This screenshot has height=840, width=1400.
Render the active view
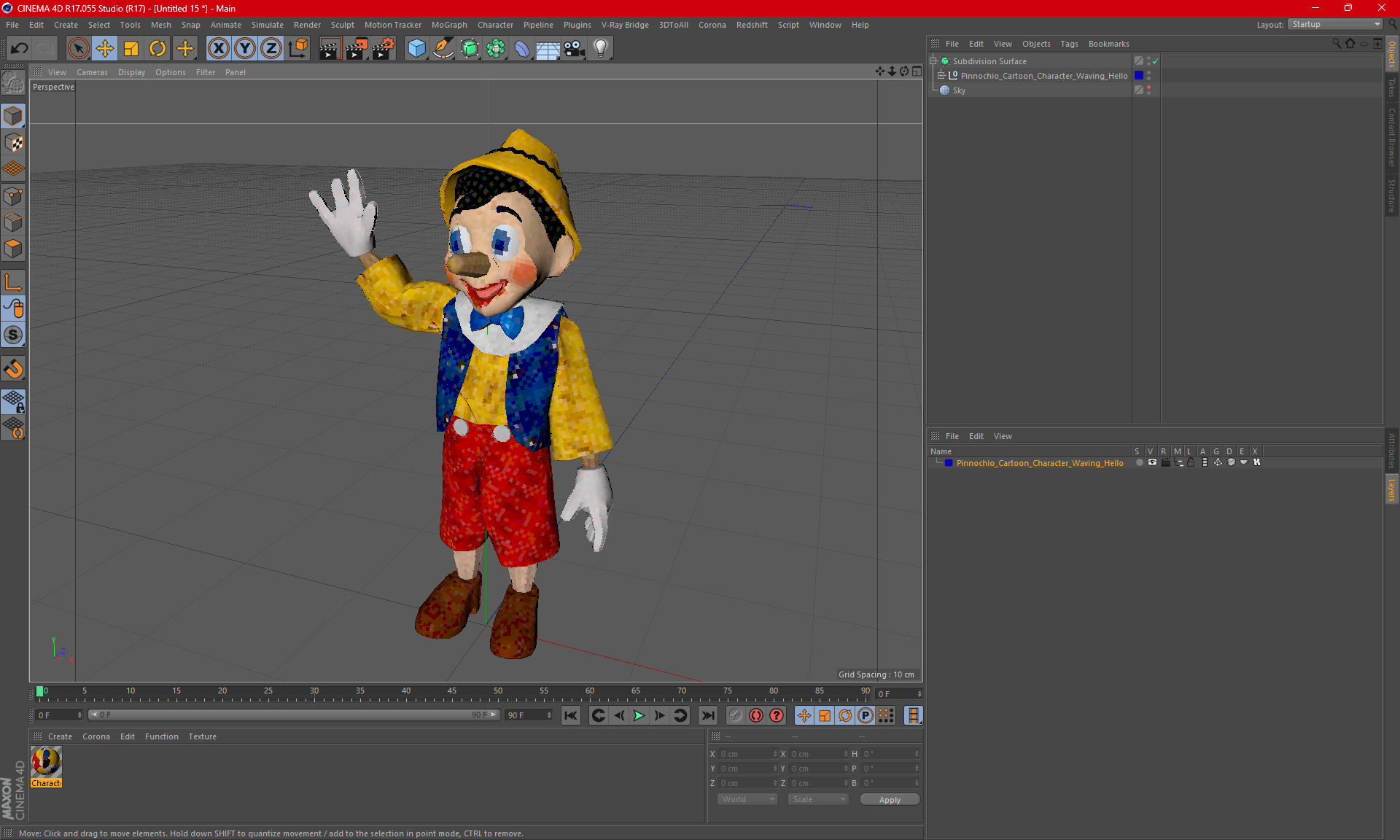[x=330, y=49]
